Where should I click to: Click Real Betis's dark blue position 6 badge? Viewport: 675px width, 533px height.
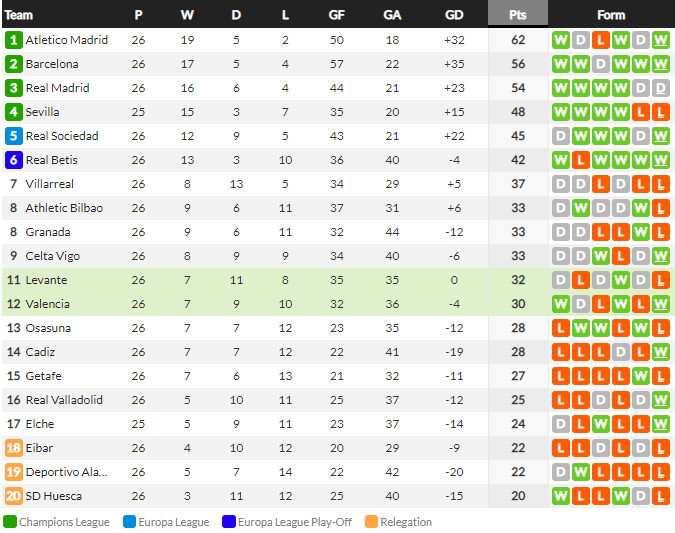(13, 160)
